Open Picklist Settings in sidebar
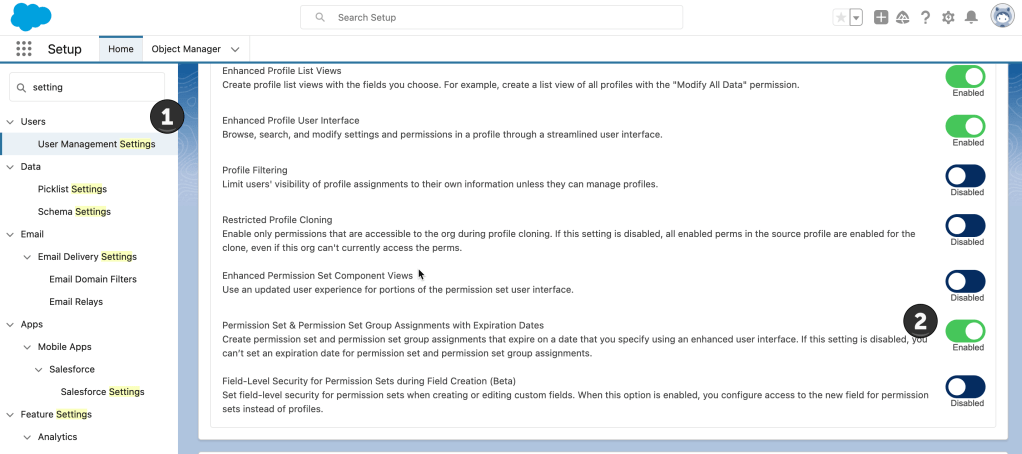 (x=72, y=189)
